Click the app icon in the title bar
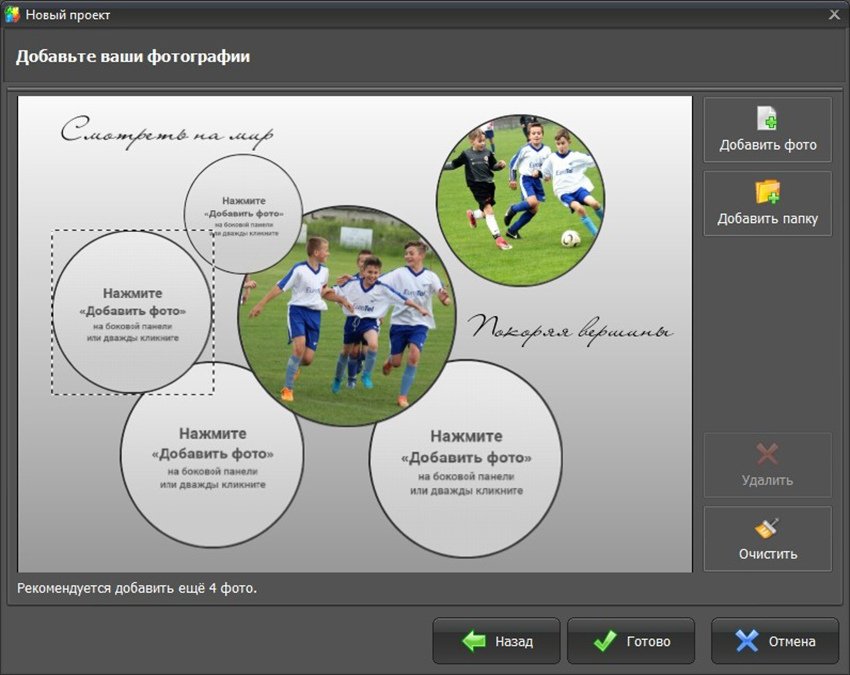This screenshot has width=850, height=675. (x=13, y=15)
